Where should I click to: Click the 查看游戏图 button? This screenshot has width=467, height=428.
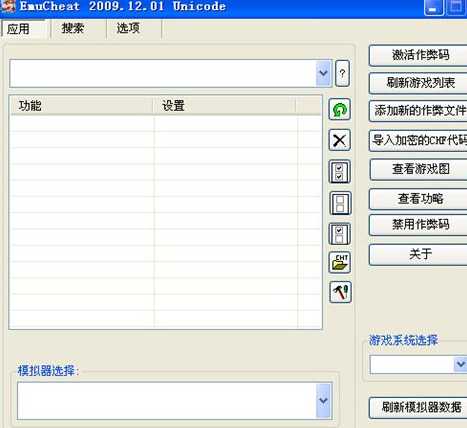(x=419, y=170)
